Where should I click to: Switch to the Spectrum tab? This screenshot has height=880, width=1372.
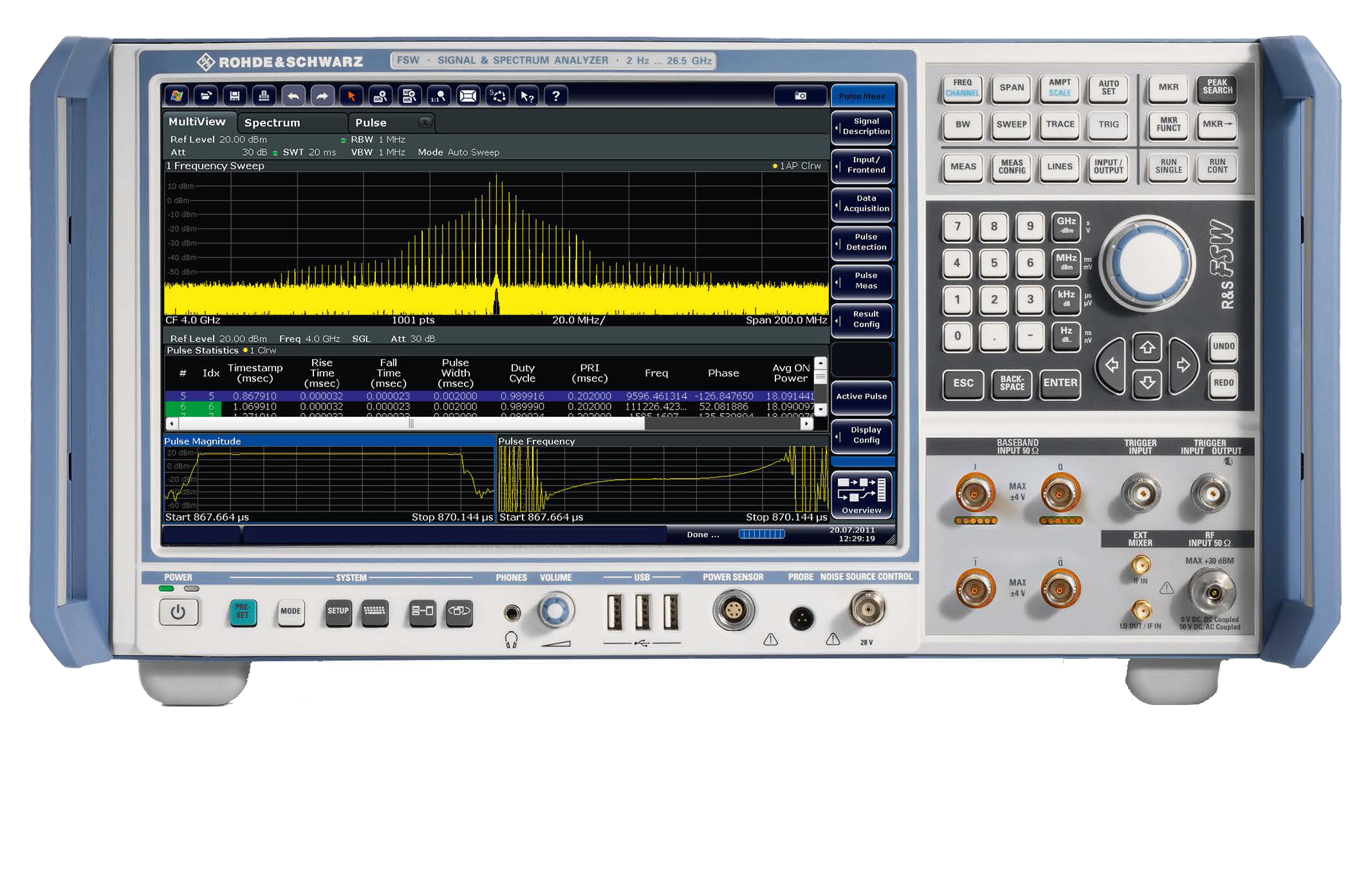tap(272, 123)
